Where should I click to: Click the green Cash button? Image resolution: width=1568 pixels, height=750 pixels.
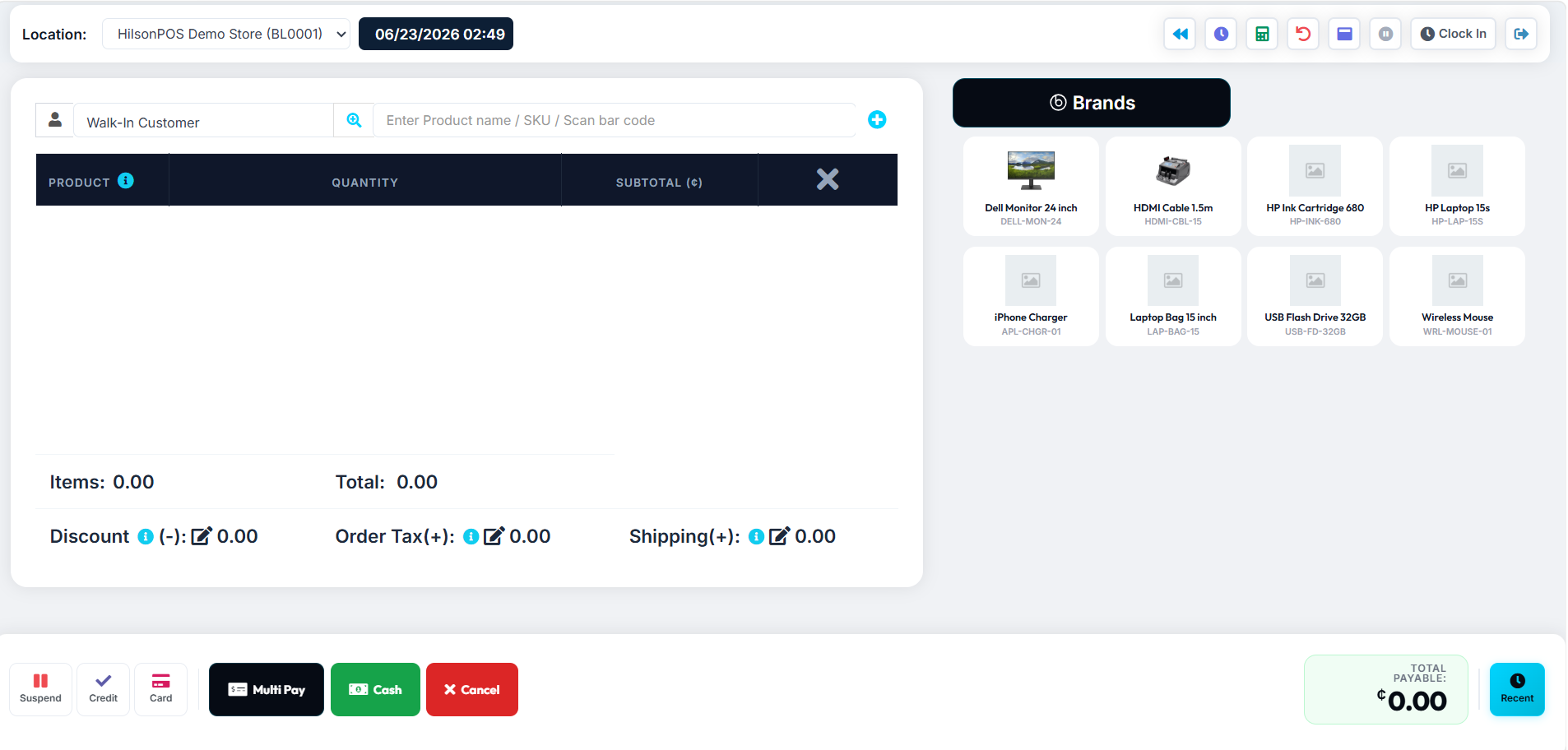[375, 689]
